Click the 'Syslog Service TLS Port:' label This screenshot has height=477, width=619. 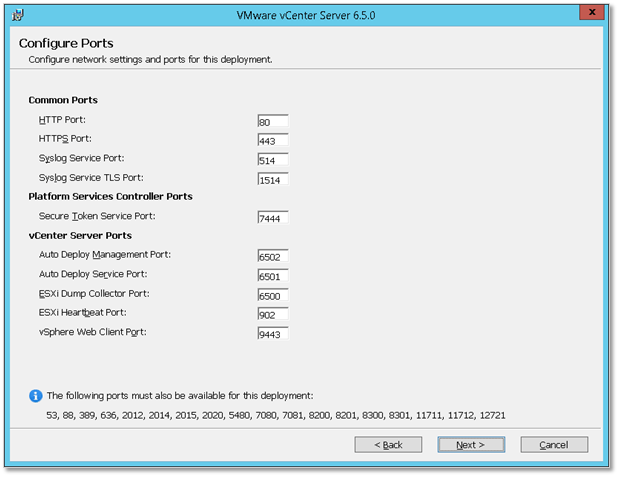[91, 178]
